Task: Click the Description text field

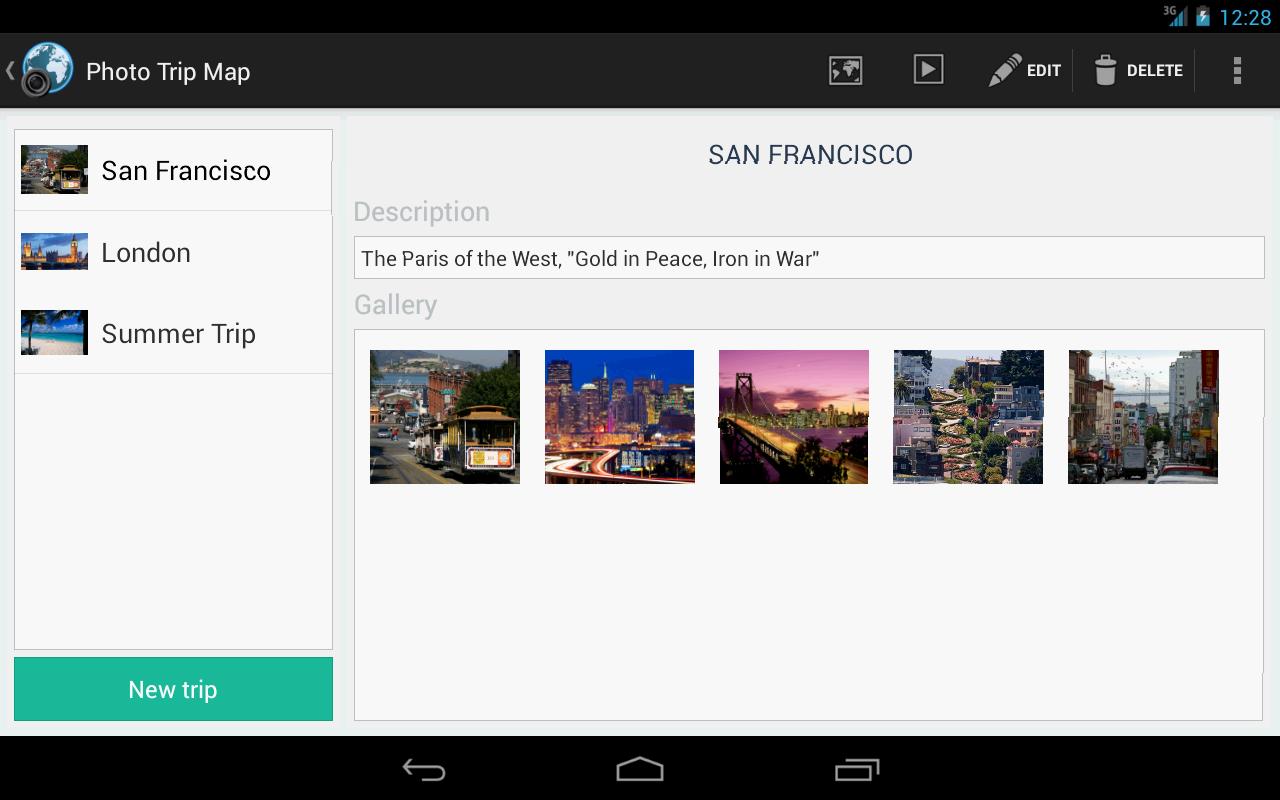Action: [809, 258]
